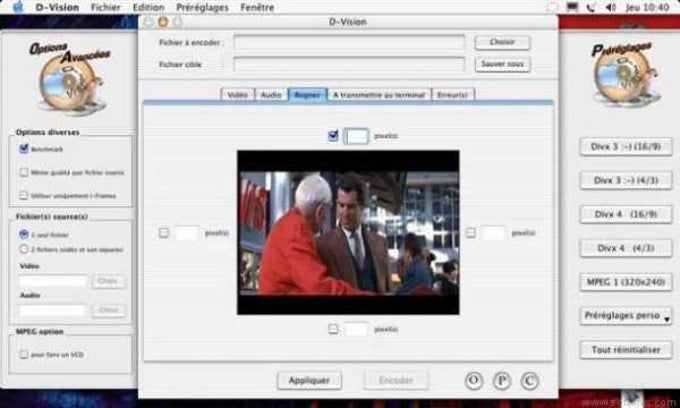Enable Même qualité que fichier source
The image size is (680, 408).
[24, 172]
